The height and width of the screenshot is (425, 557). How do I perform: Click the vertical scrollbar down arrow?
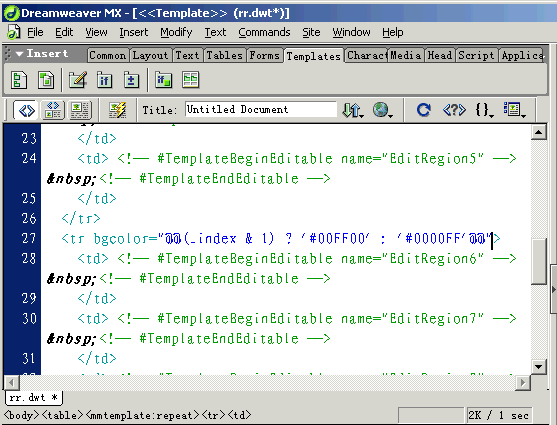539,367
